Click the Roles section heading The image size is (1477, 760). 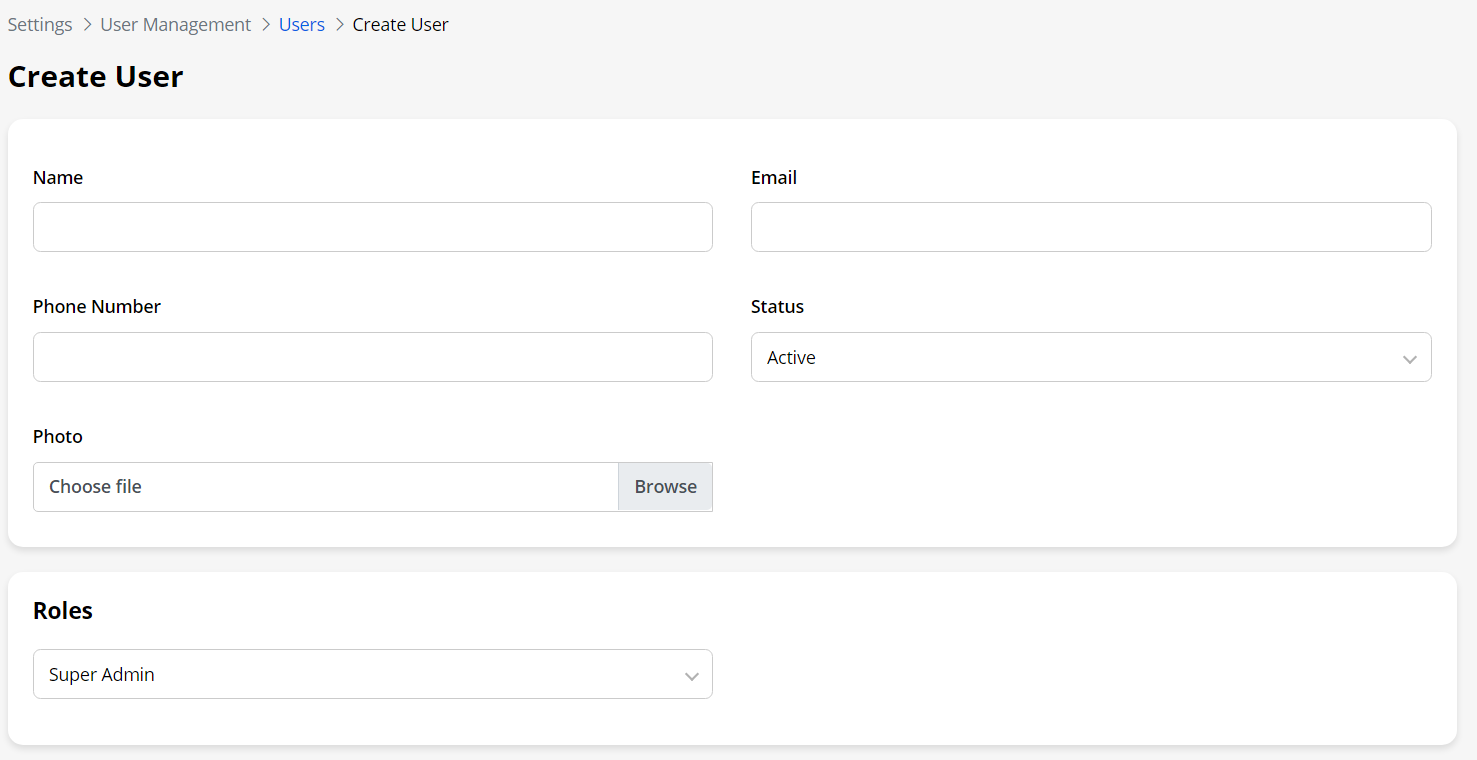pos(63,611)
